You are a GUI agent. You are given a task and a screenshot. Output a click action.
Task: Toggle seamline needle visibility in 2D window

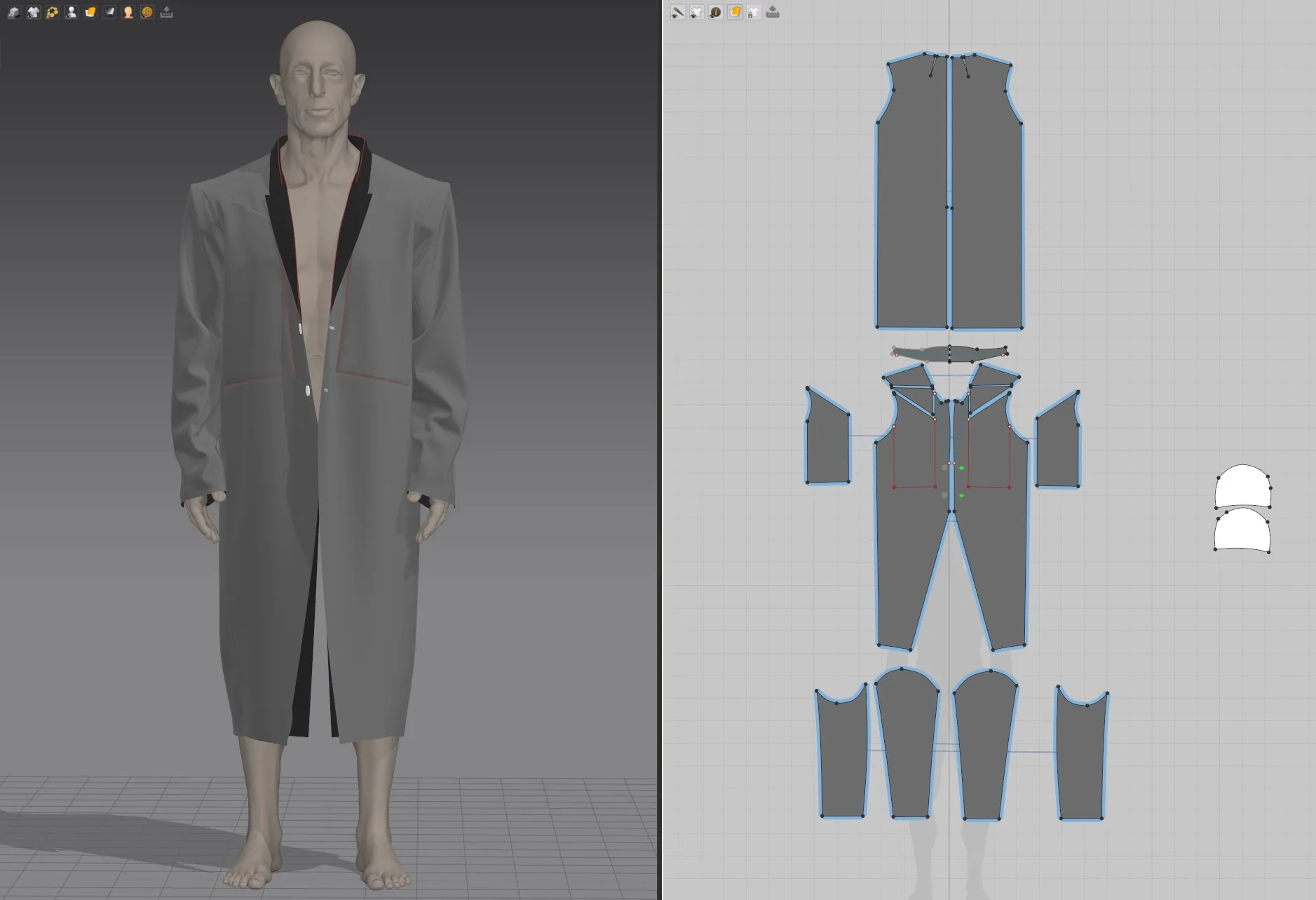[677, 12]
